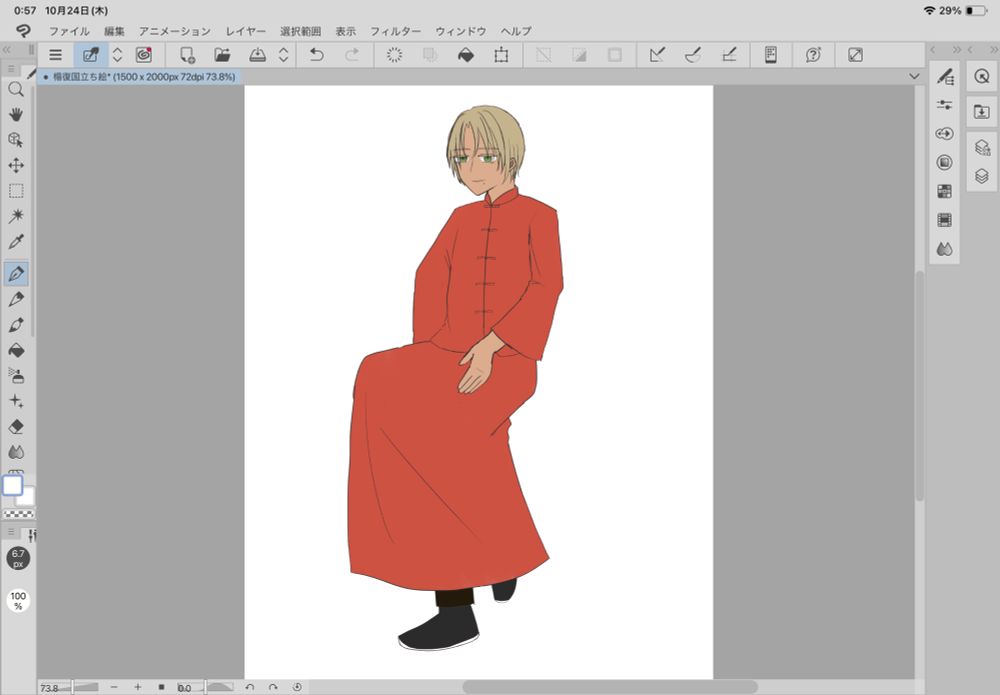The width and height of the screenshot is (1000, 695).
Task: Open the stepper arrows beside save icon
Action: coord(283,55)
